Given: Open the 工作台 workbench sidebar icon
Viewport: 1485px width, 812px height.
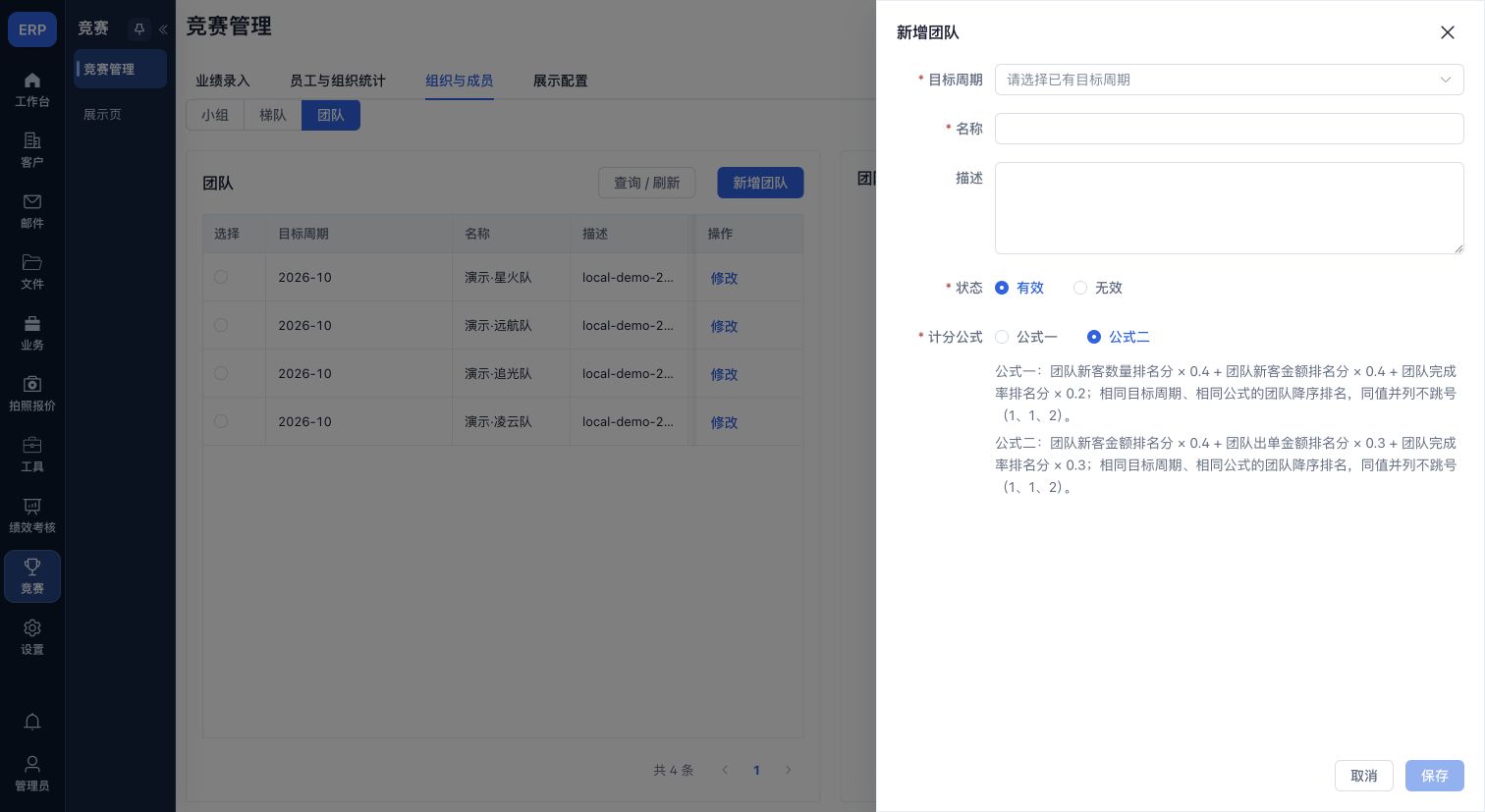Looking at the screenshot, I should tap(32, 89).
